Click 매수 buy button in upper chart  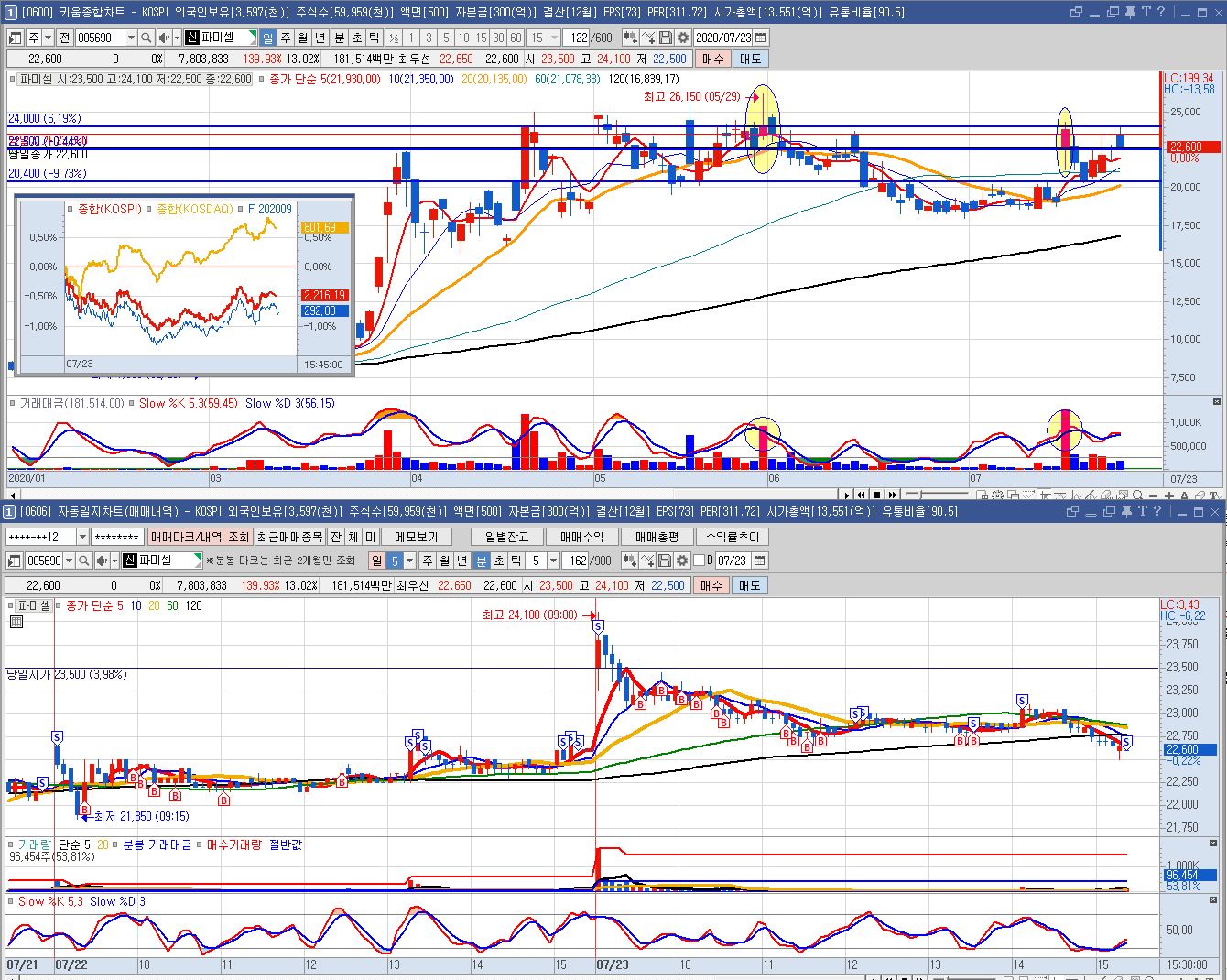tap(713, 59)
